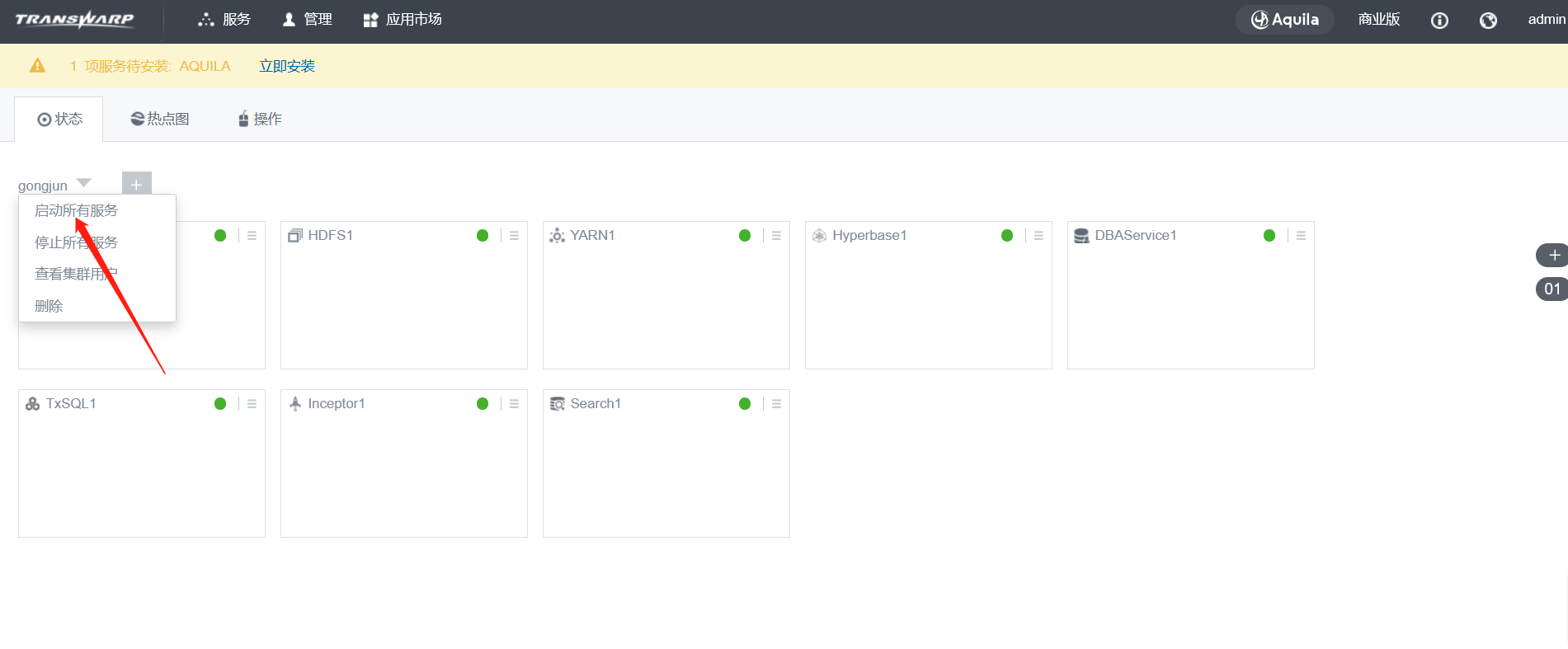1568x649 pixels.
Task: Click the warning triangle alert icon
Action: pyautogui.click(x=38, y=66)
